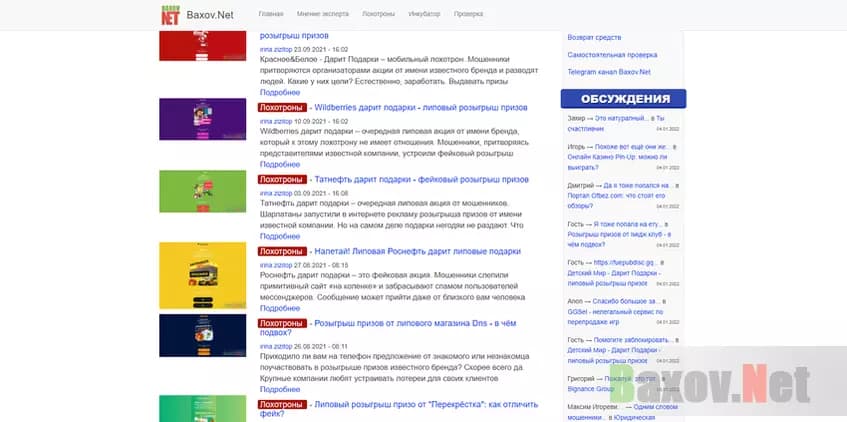Click Лохотроны tag on Dns article
The image size is (847, 422).
[x=283, y=323]
